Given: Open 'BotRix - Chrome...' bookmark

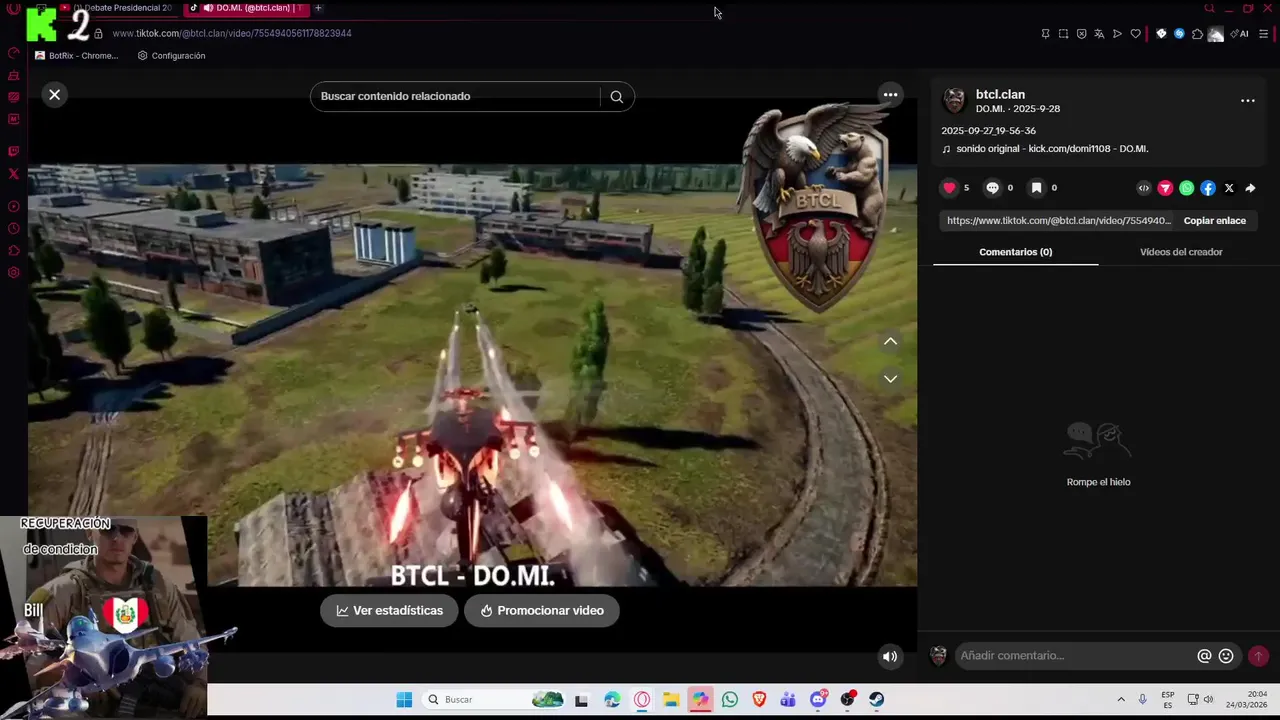Looking at the screenshot, I should pyautogui.click(x=76, y=56).
